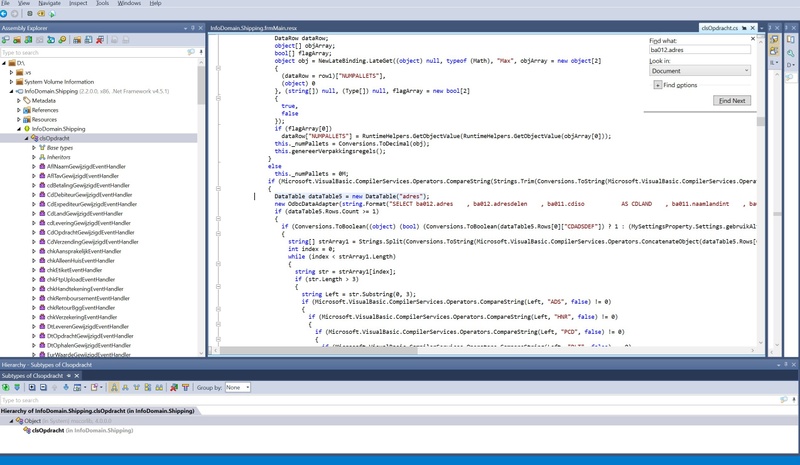Click the NuGet package open icon
The width and height of the screenshot is (800, 465).
(51, 40)
